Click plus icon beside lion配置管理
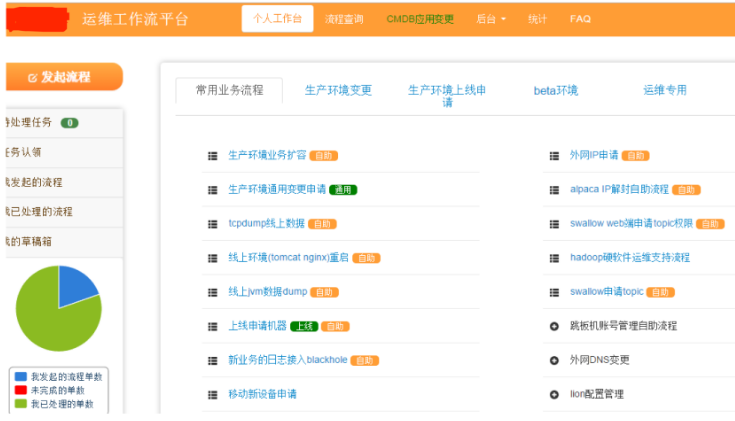The width and height of the screenshot is (735, 421). pos(554,394)
